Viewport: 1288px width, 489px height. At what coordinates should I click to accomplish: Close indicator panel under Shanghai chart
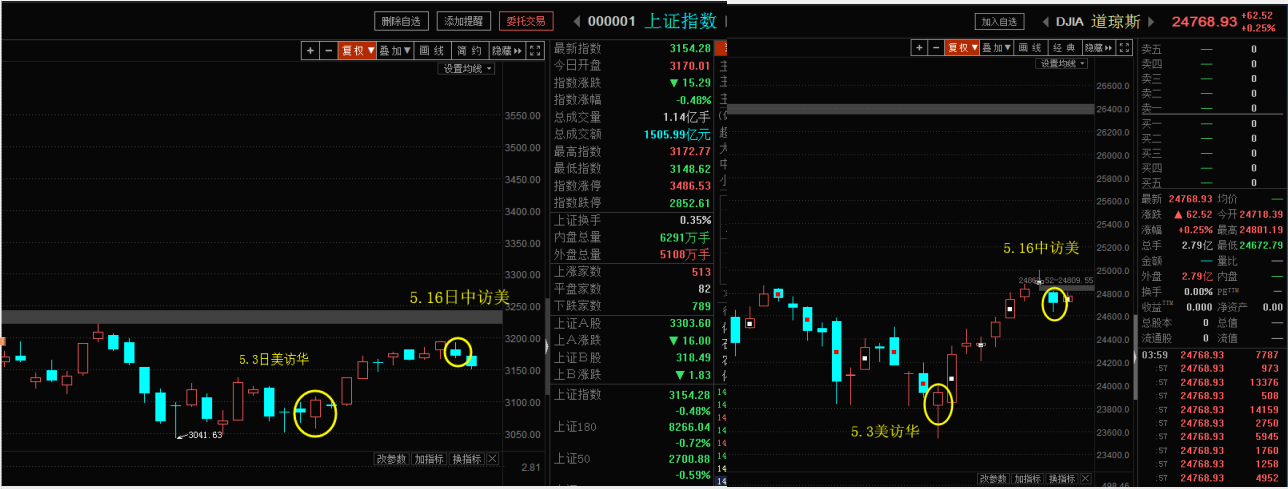(492, 459)
